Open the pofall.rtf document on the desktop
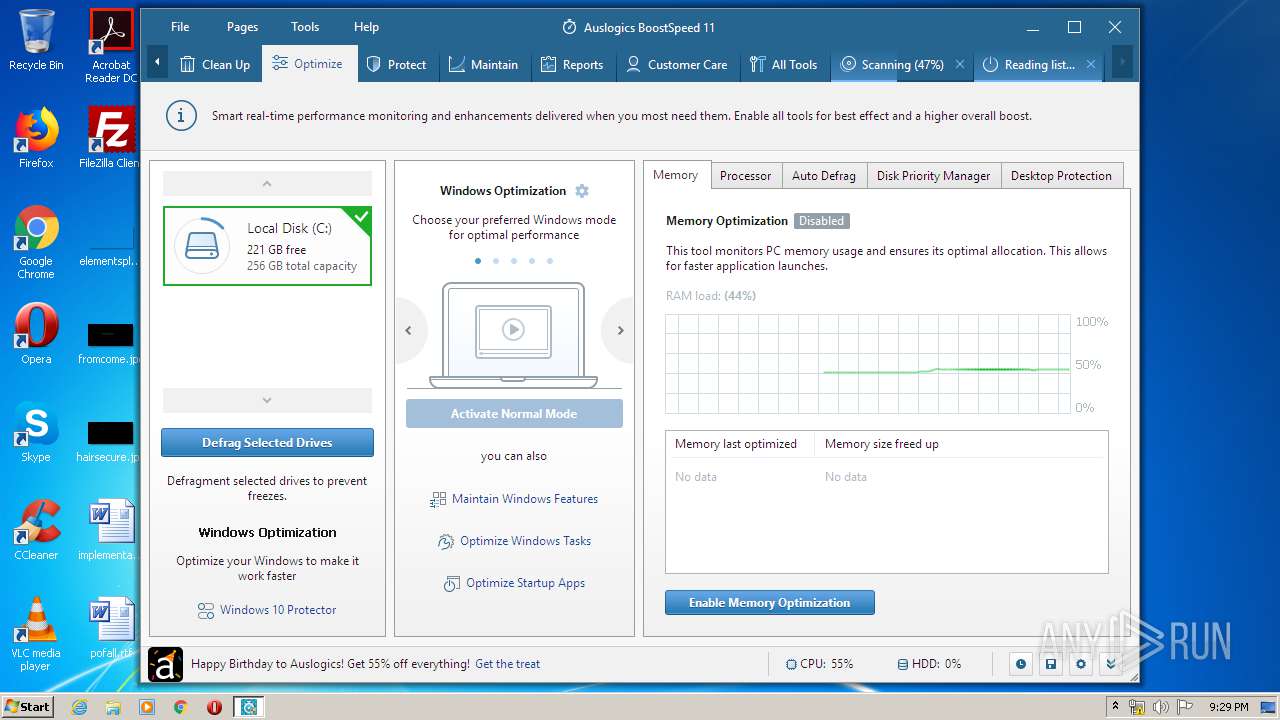The width and height of the screenshot is (1280, 720). [111, 628]
